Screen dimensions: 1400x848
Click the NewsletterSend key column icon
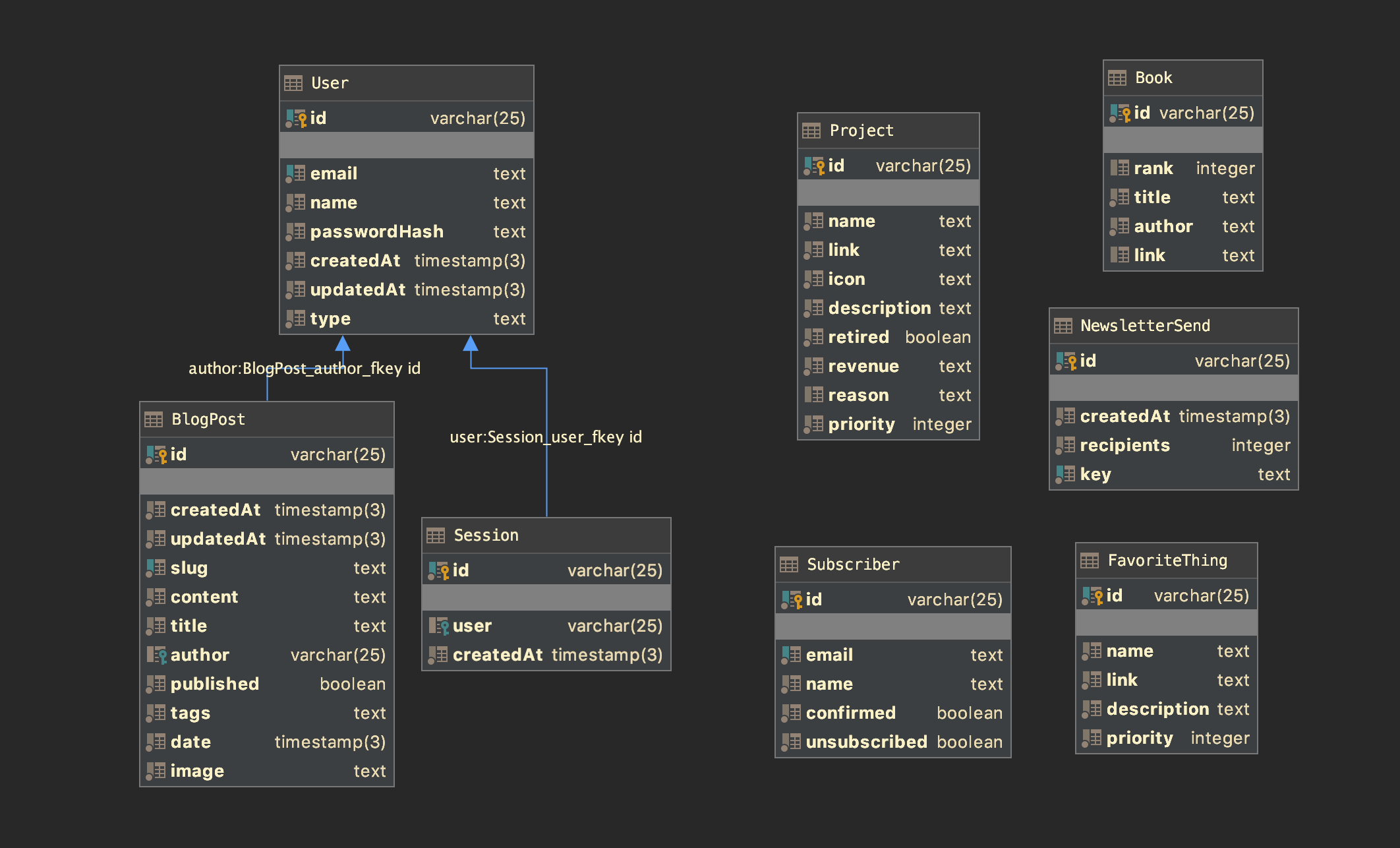point(1065,475)
